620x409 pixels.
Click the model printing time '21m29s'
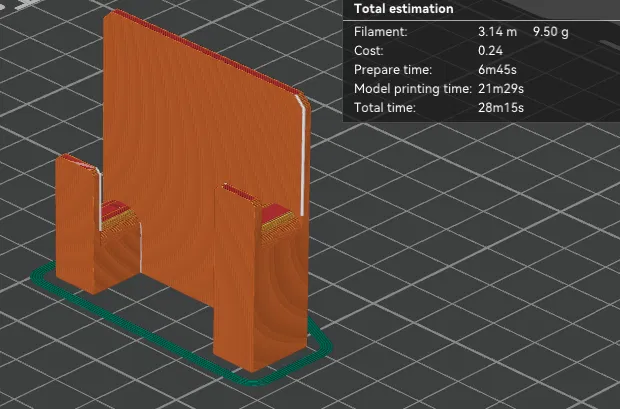point(501,89)
